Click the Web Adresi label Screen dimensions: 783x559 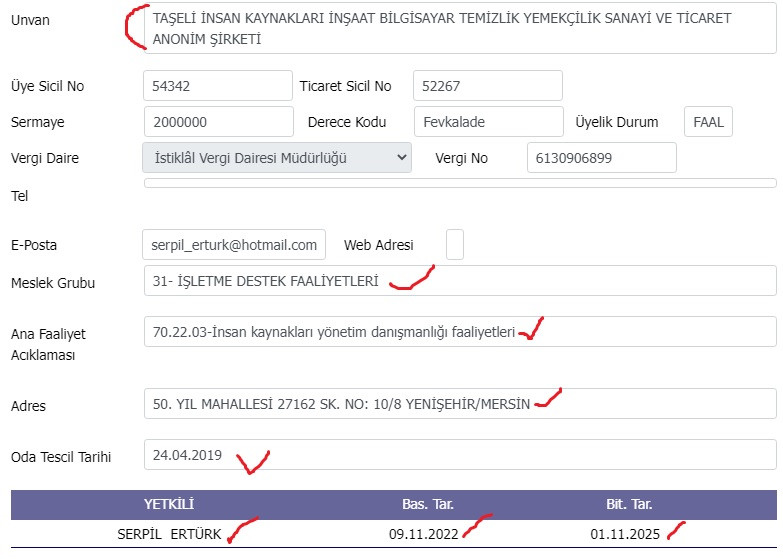coord(379,245)
